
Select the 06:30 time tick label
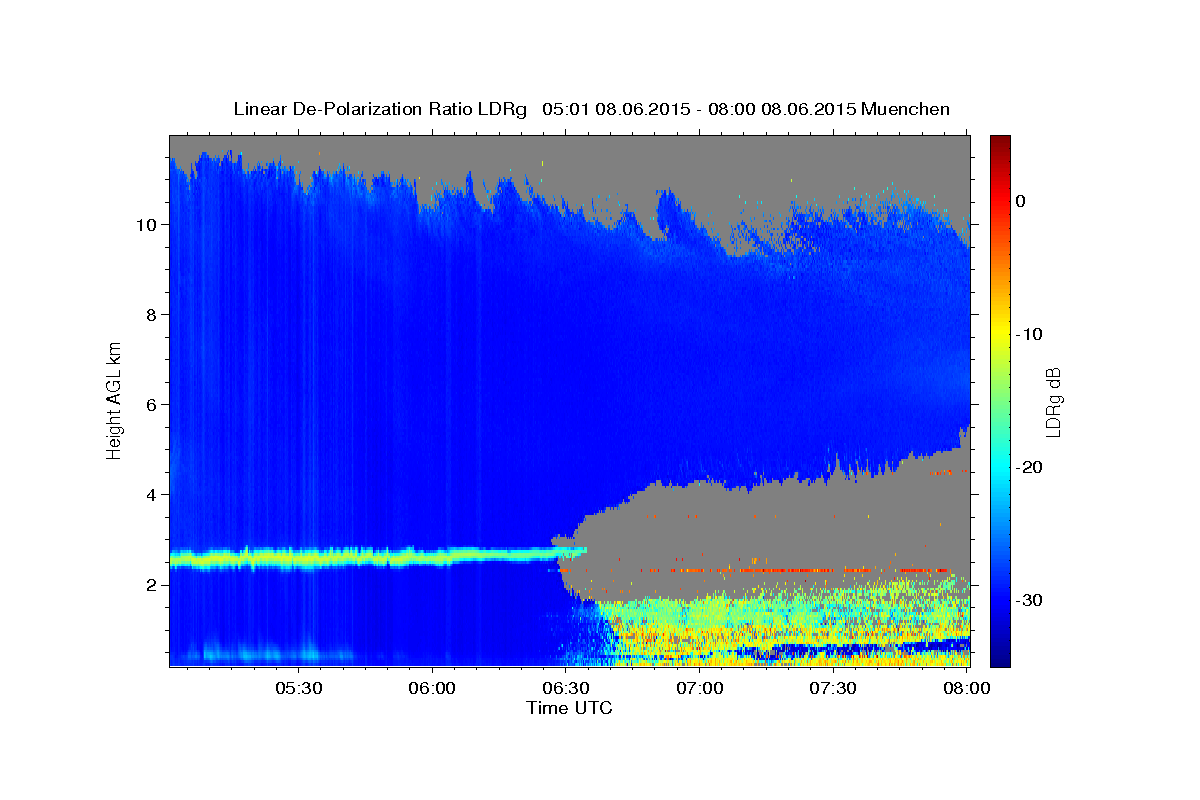coord(566,688)
